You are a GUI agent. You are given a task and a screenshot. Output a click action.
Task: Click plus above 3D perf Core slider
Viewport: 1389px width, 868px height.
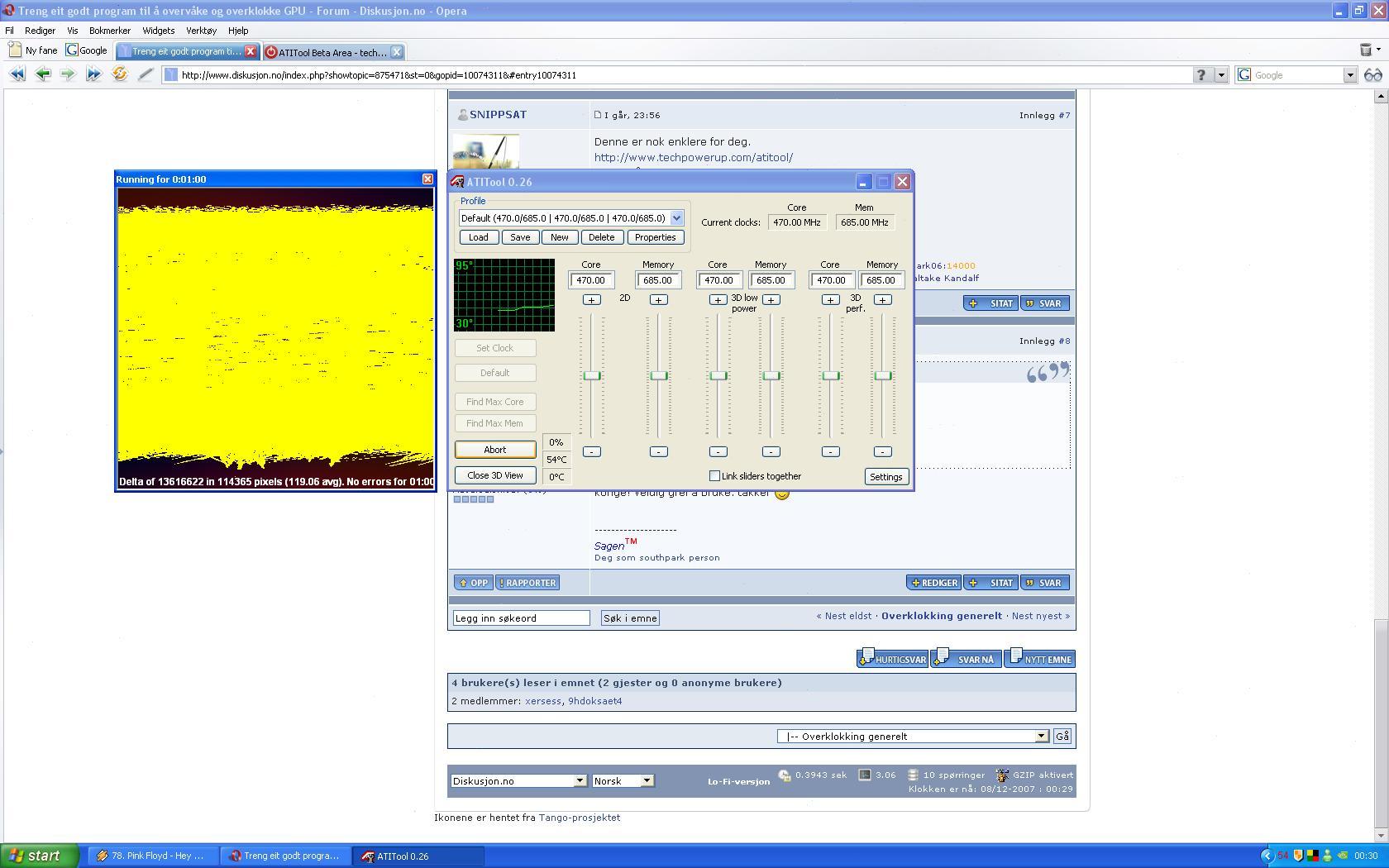point(830,299)
